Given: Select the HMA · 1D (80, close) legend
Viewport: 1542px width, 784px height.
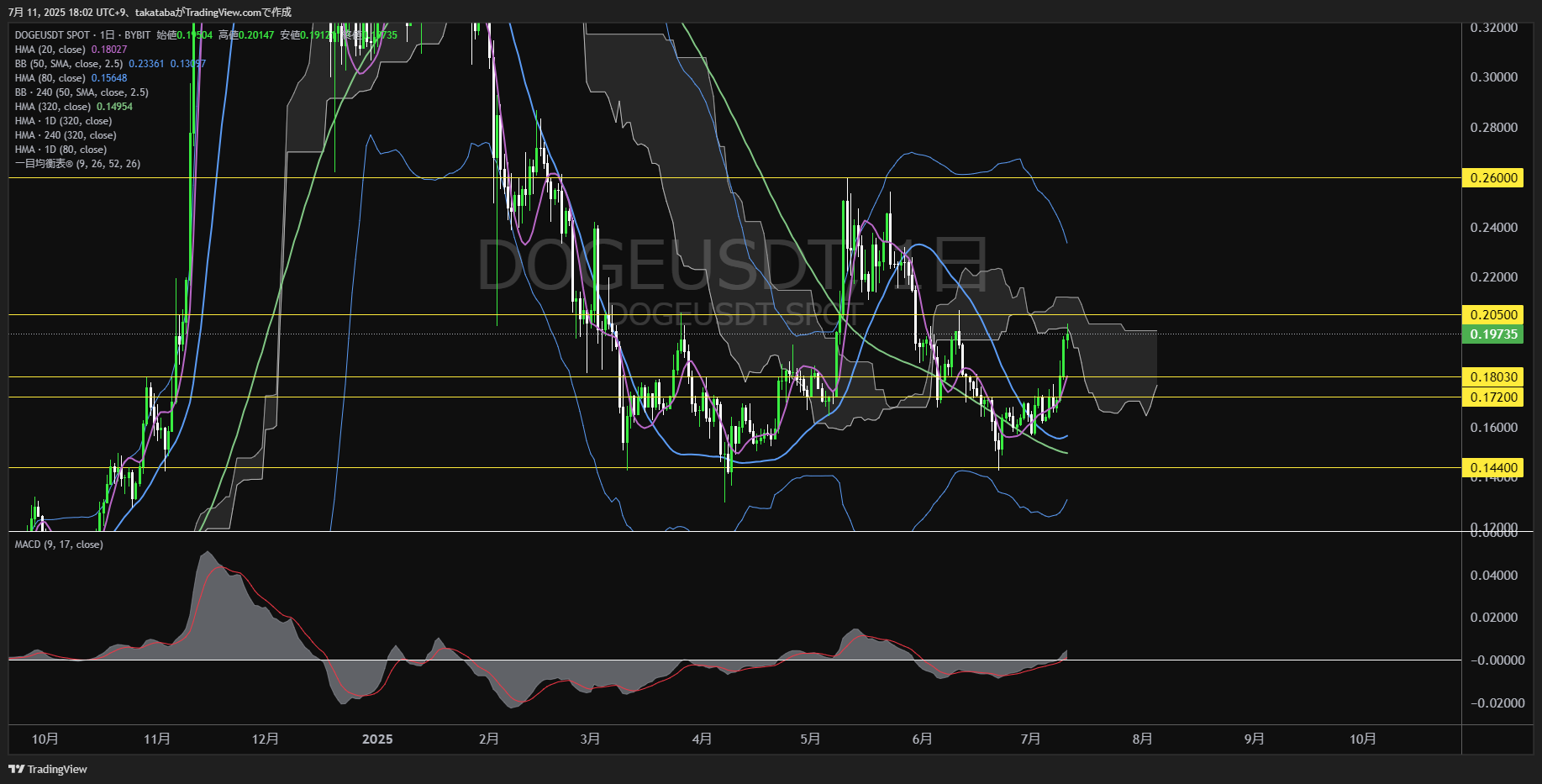Looking at the screenshot, I should 61,150.
